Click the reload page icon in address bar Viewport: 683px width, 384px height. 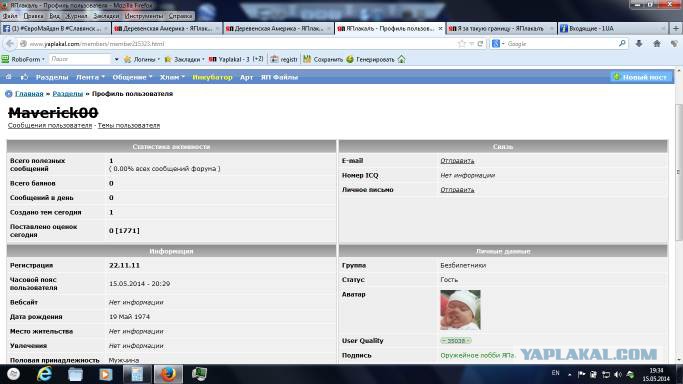pos(480,44)
